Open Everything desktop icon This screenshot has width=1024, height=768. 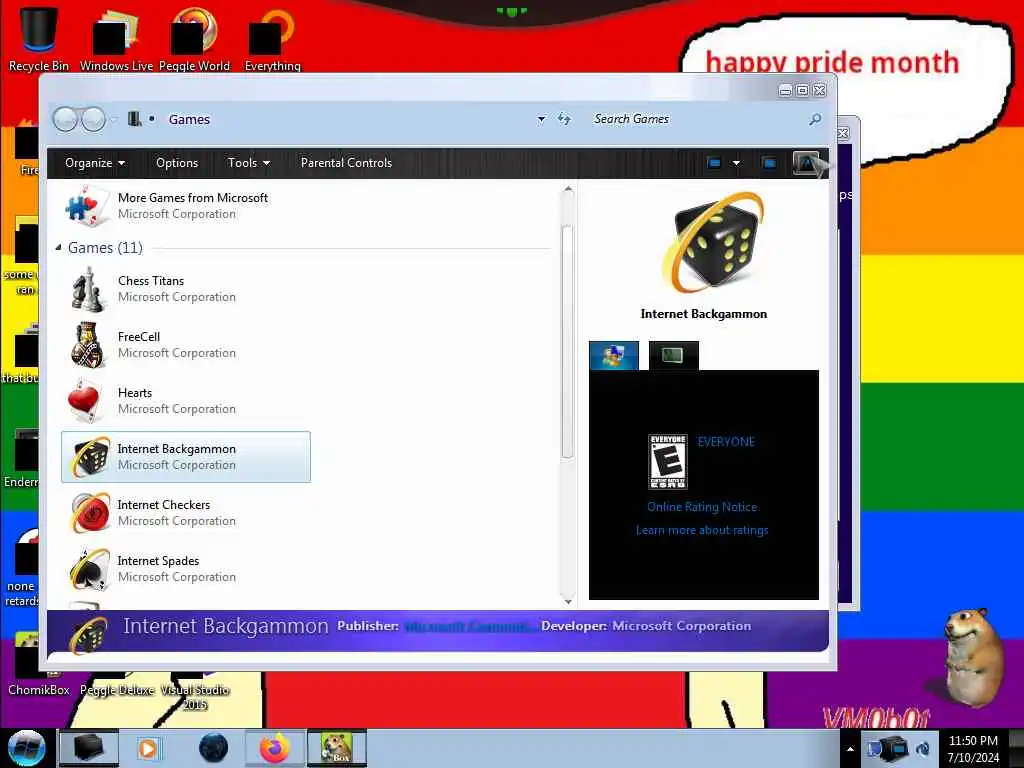pos(272,39)
